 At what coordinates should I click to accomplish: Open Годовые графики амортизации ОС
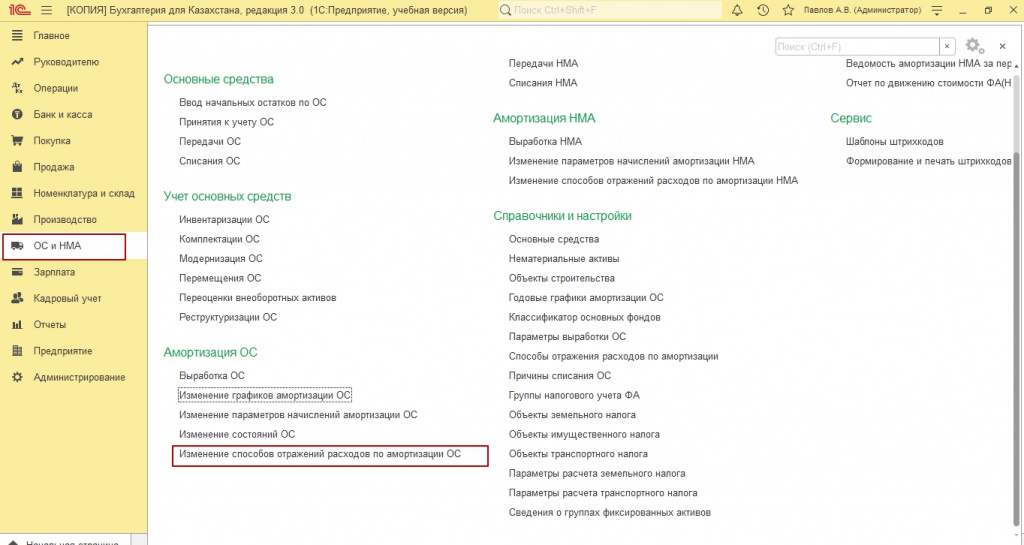click(x=586, y=298)
